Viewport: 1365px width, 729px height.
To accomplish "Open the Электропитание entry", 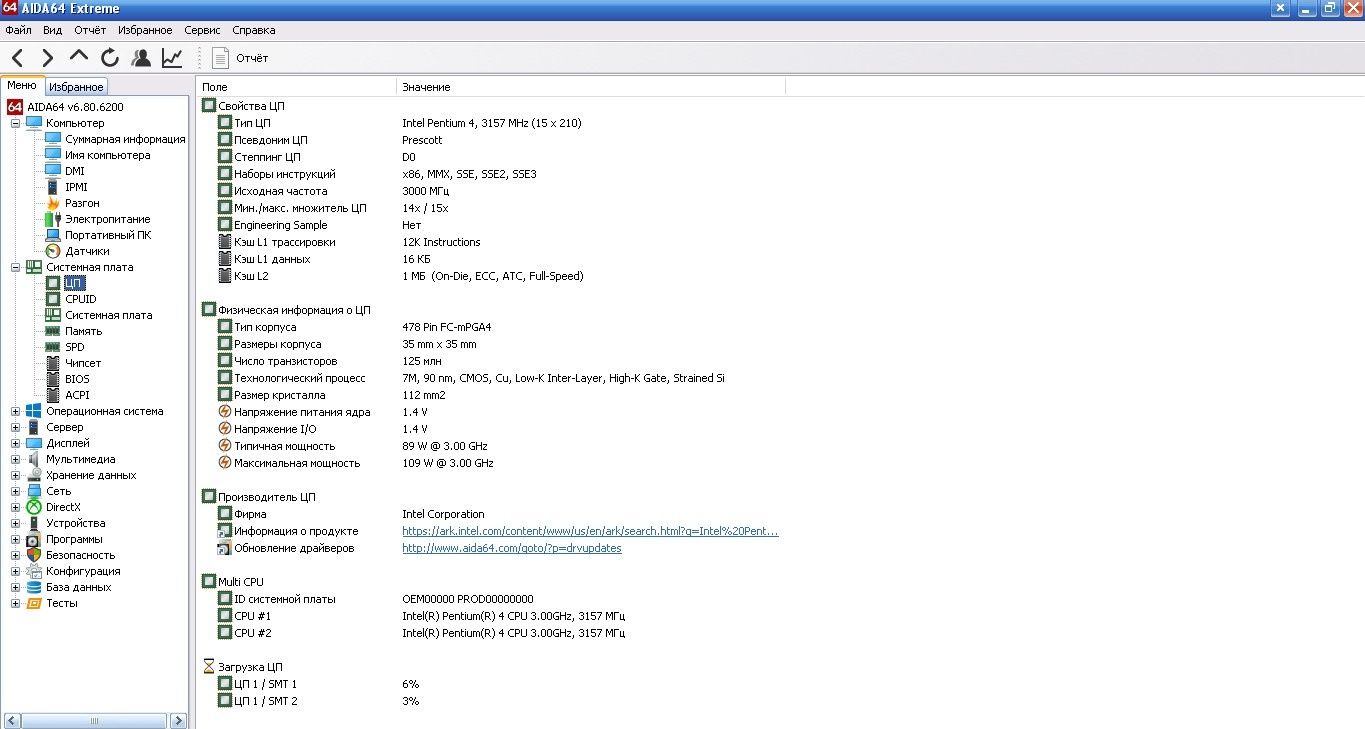I will (108, 219).
